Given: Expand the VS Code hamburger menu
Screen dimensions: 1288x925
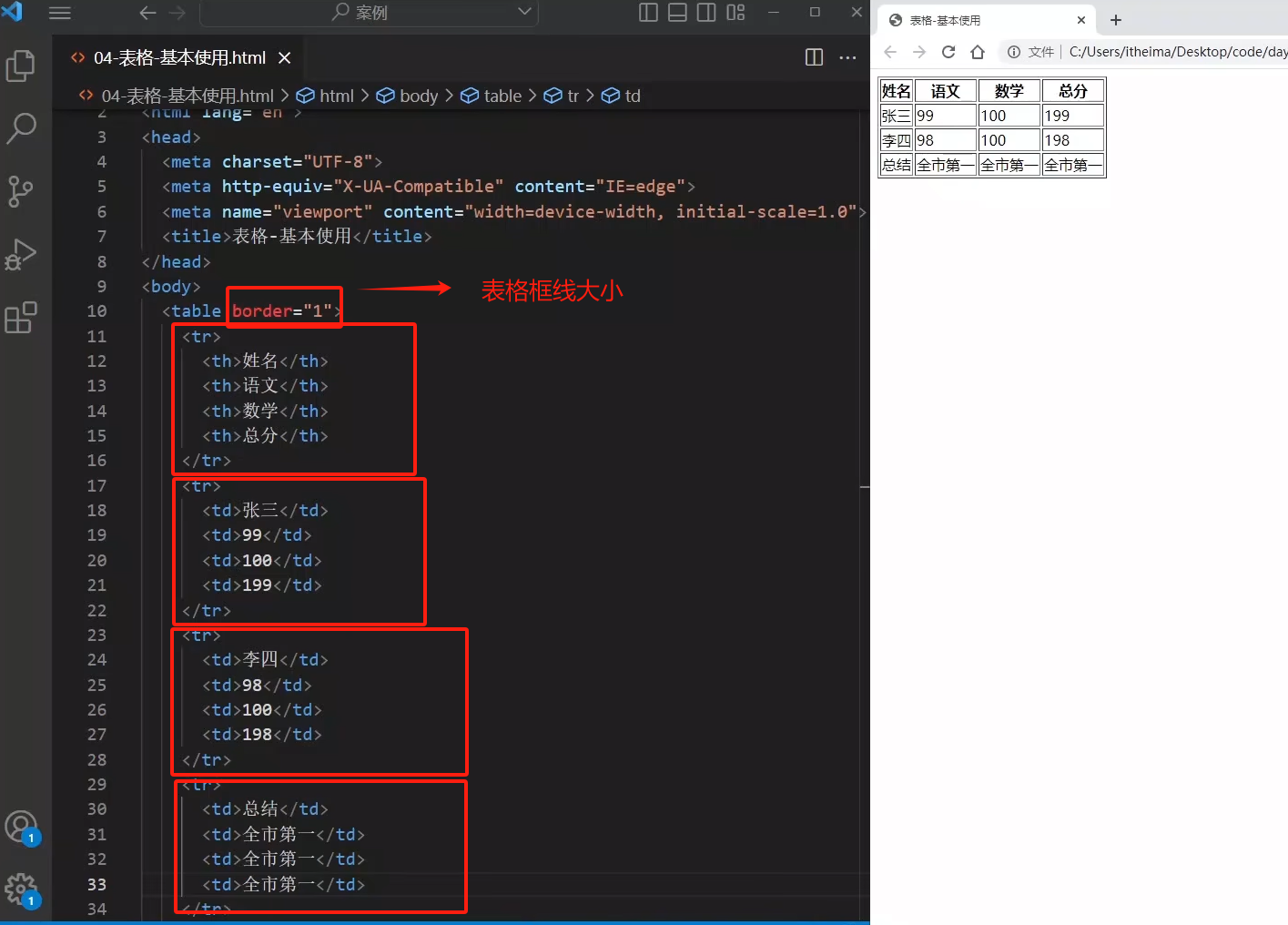Looking at the screenshot, I should pyautogui.click(x=60, y=13).
